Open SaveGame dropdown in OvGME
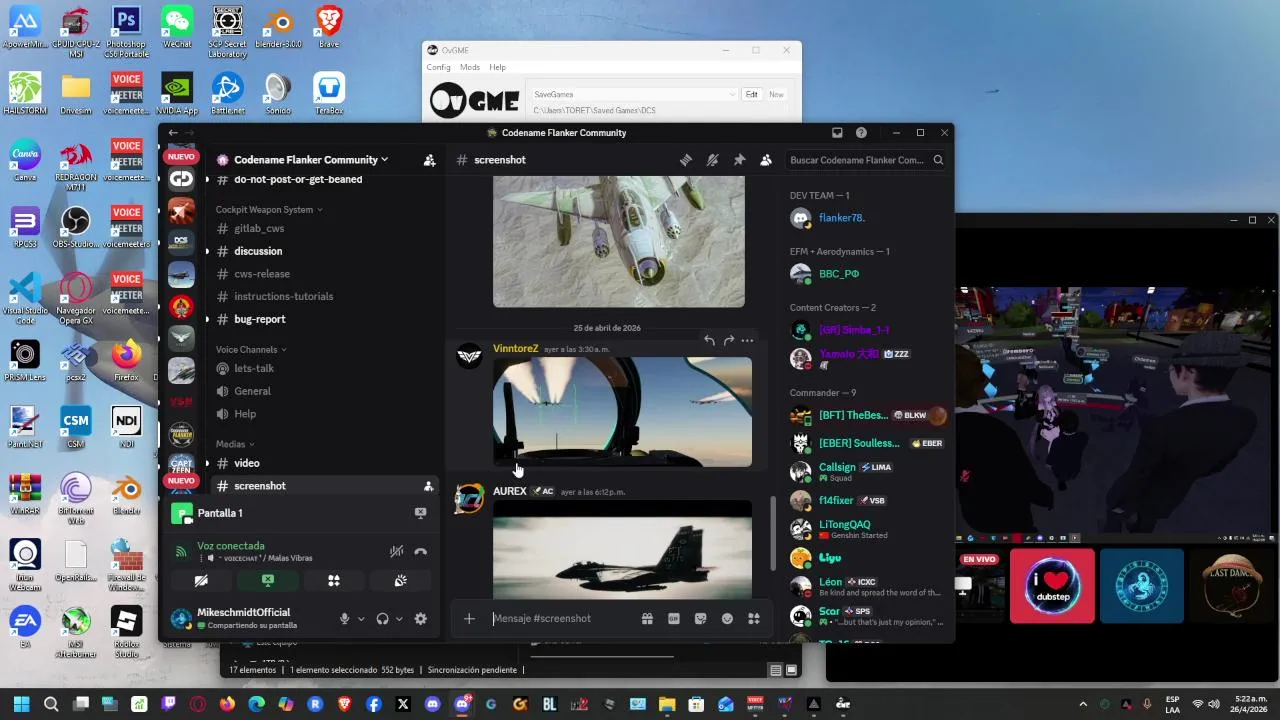Screen dimensions: 1280x720 (634, 95)
